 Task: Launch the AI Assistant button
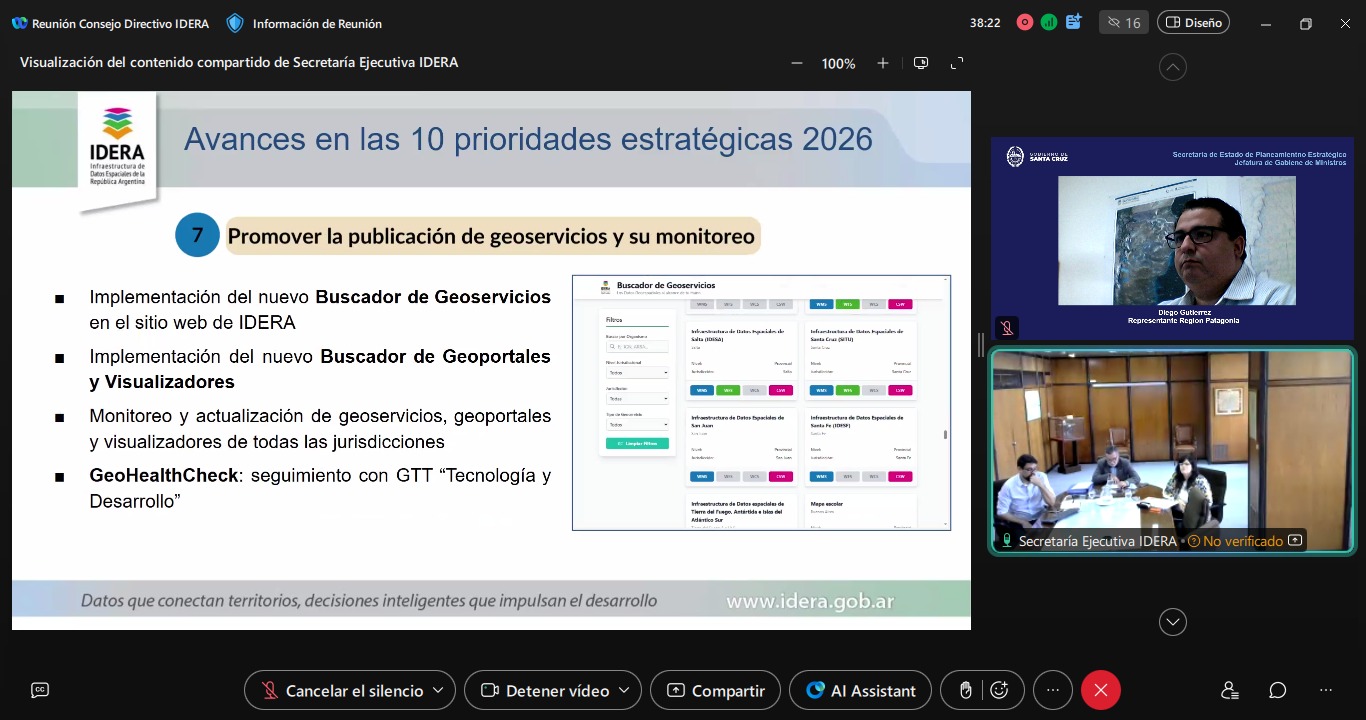click(860, 690)
